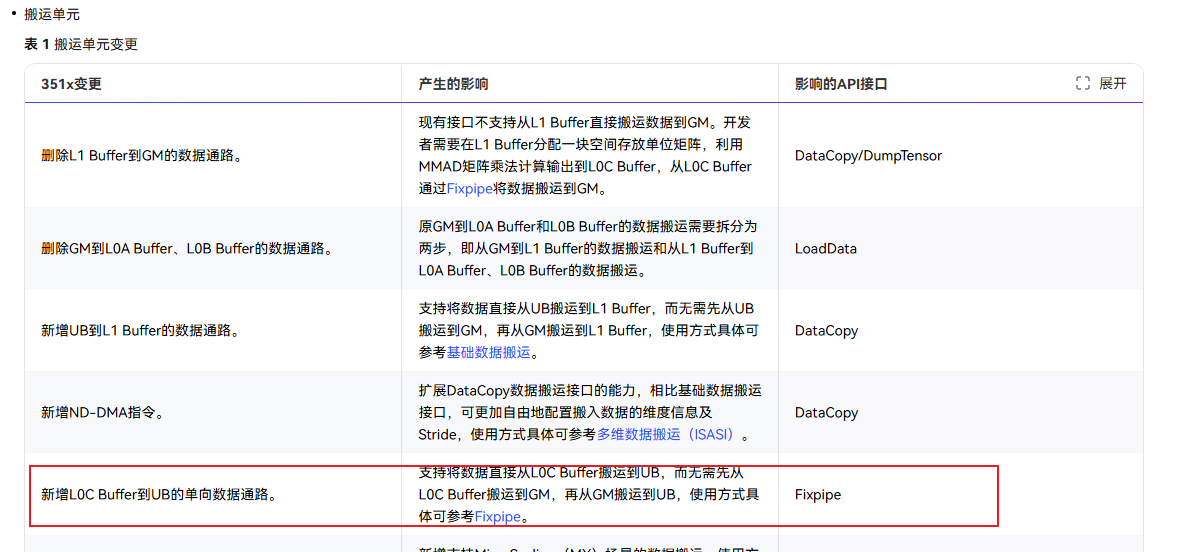This screenshot has width=1187, height=552.
Task: Click the 新增ND-DMA指令 cell
Action: (x=213, y=412)
